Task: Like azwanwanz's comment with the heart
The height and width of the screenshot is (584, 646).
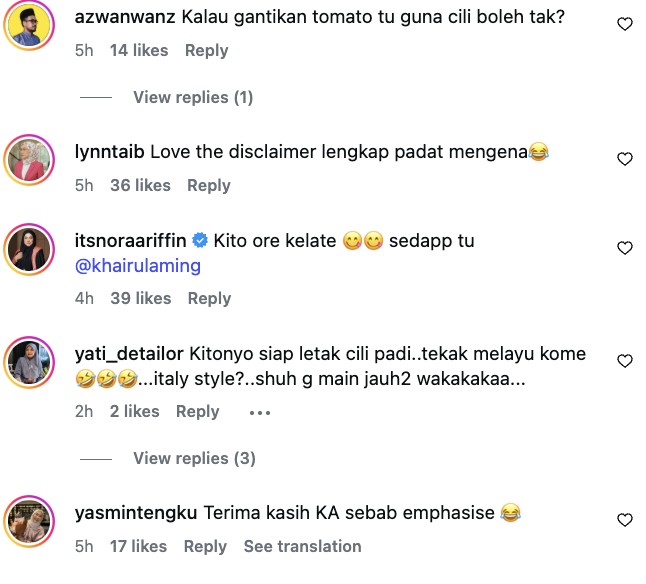Action: [625, 24]
